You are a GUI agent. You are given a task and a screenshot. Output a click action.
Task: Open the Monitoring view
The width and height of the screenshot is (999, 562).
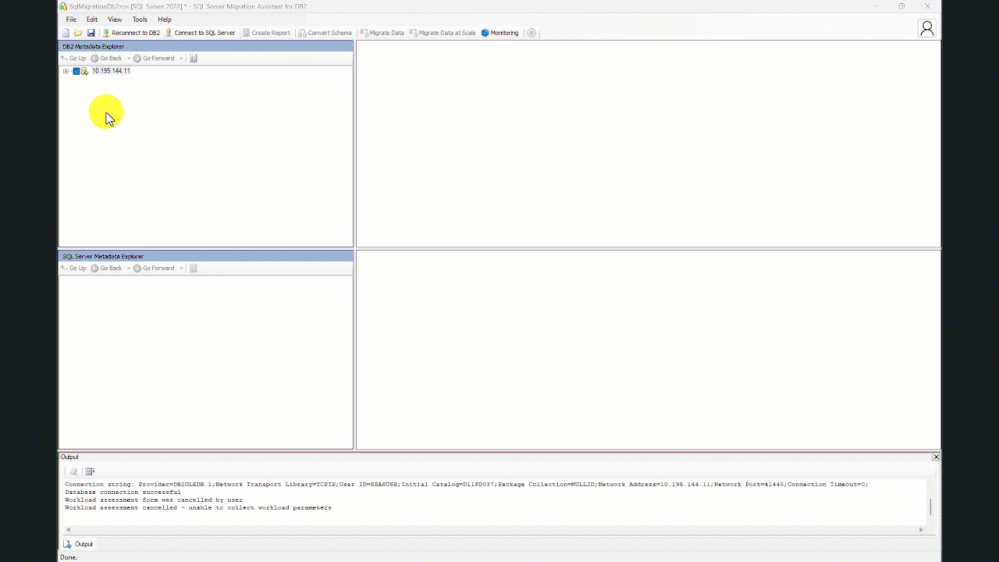tap(500, 32)
